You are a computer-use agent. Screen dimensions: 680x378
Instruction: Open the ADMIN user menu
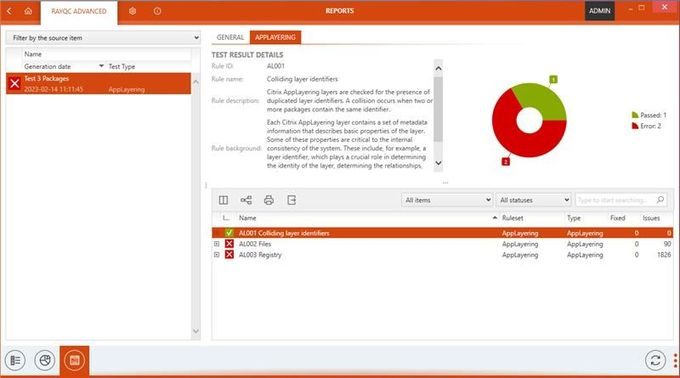coord(600,11)
